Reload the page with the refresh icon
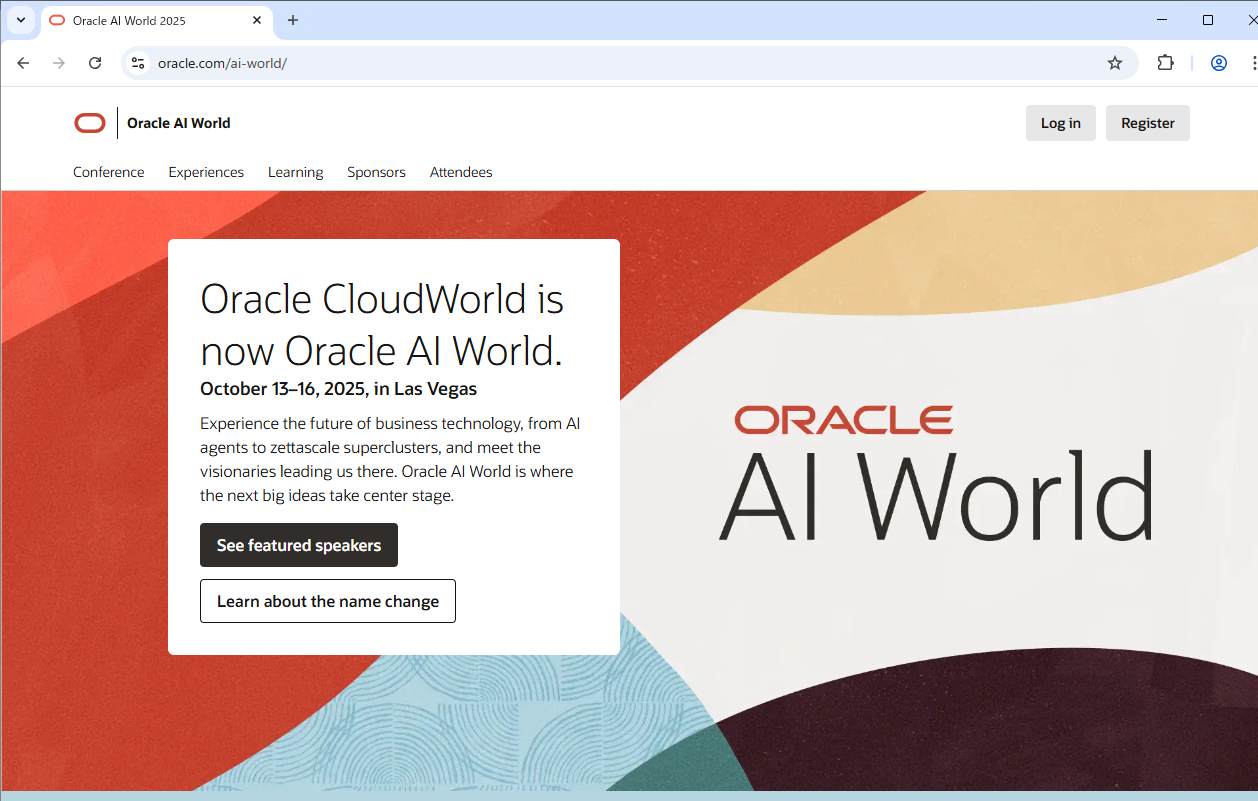1258x801 pixels. [95, 63]
